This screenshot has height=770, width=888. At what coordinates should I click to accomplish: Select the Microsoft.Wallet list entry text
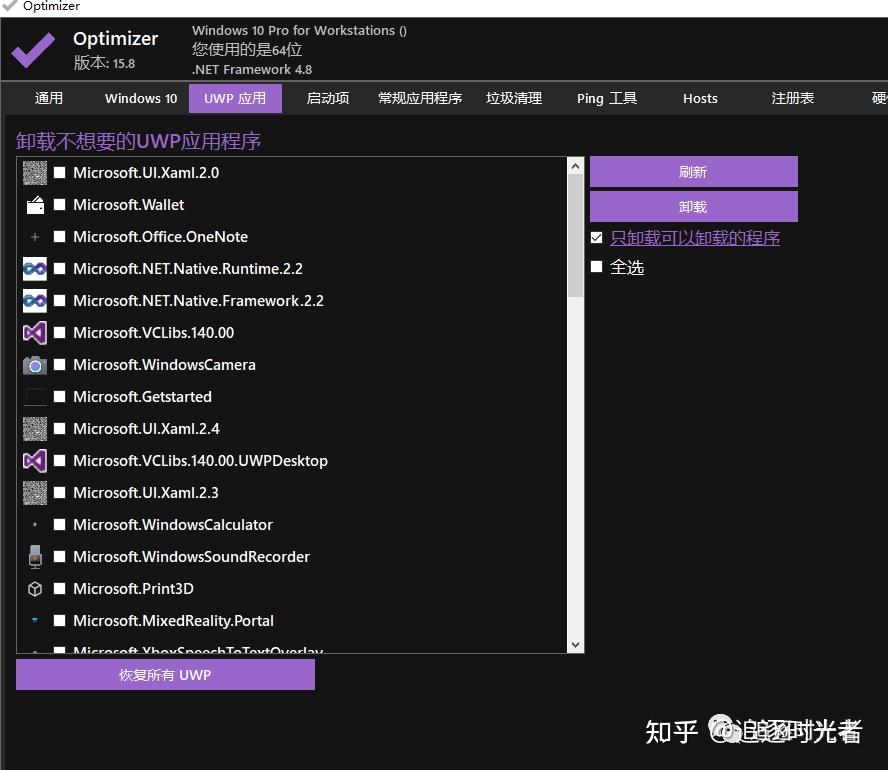click(129, 205)
